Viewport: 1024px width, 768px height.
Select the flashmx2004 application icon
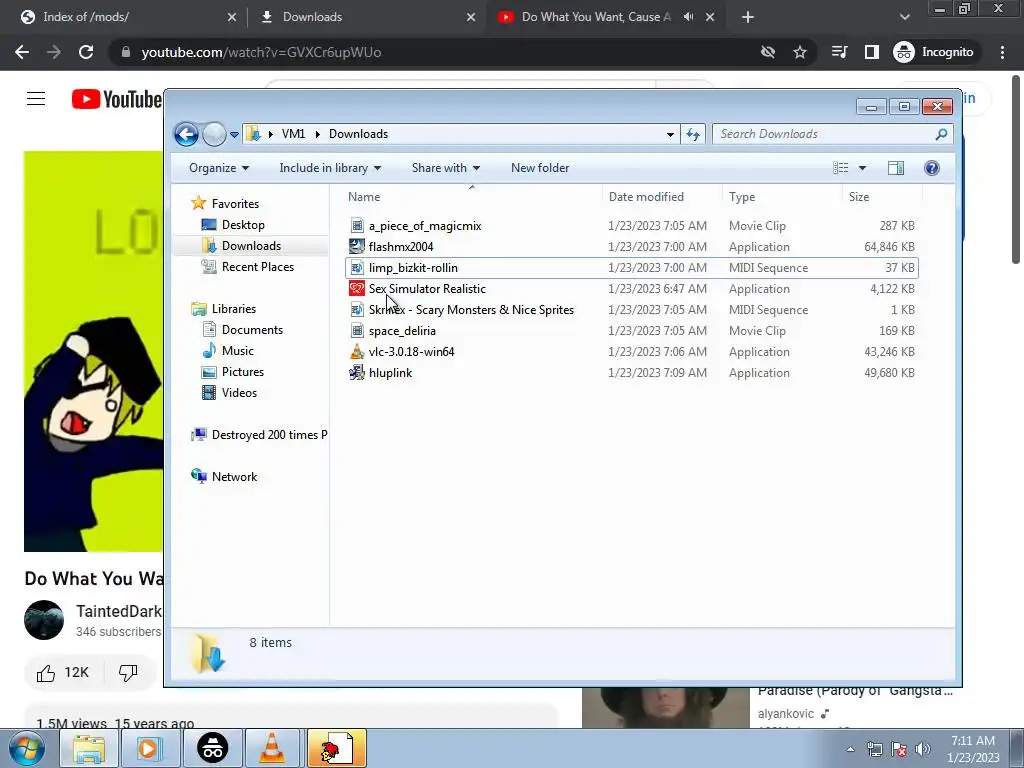[357, 247]
